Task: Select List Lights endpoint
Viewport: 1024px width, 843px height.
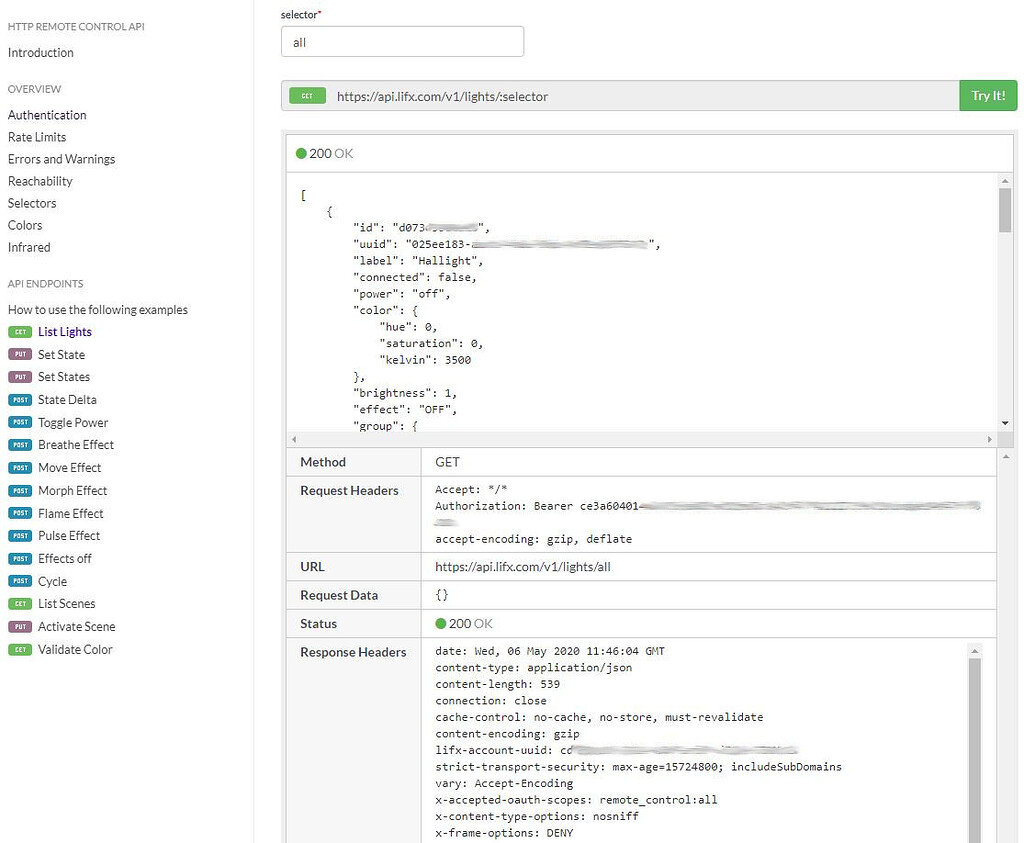Action: [x=65, y=332]
